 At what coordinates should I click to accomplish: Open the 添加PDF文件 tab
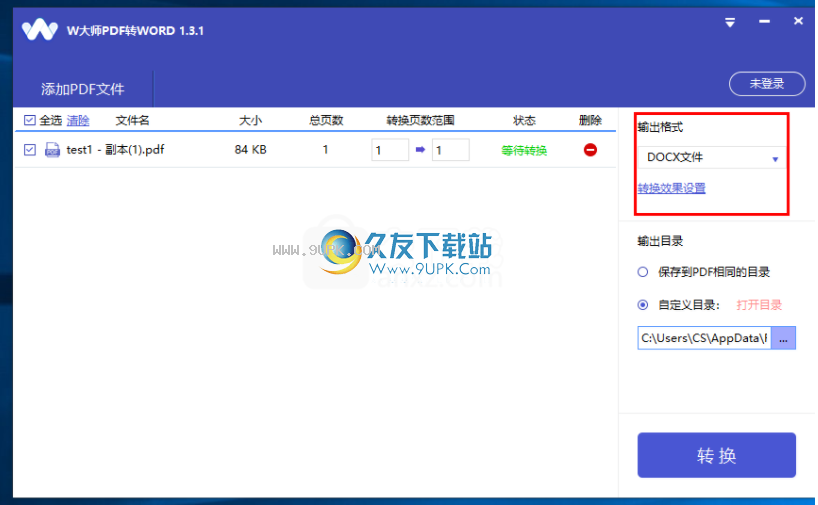[82, 89]
